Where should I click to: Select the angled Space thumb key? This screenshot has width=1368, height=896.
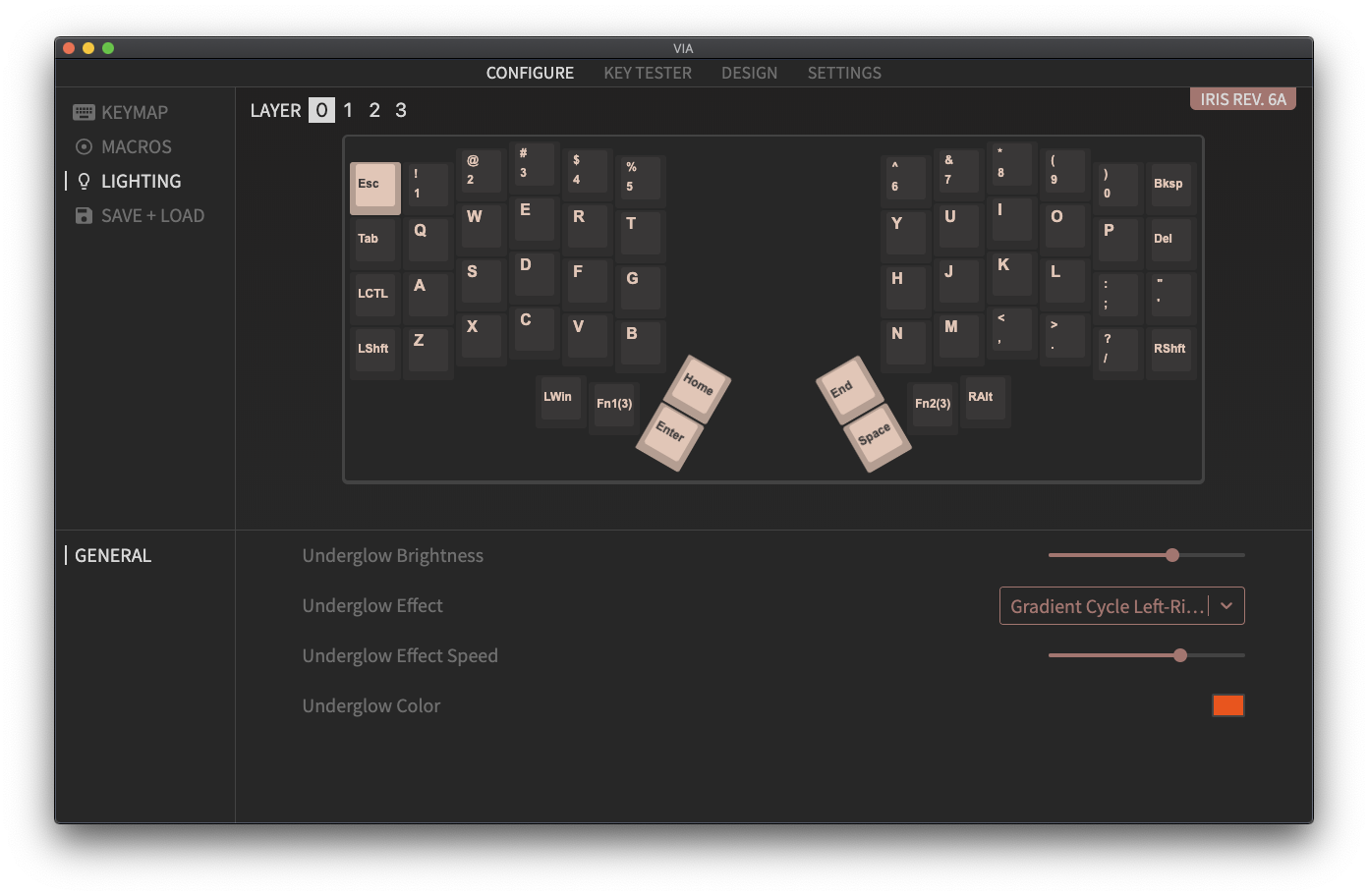[x=874, y=435]
